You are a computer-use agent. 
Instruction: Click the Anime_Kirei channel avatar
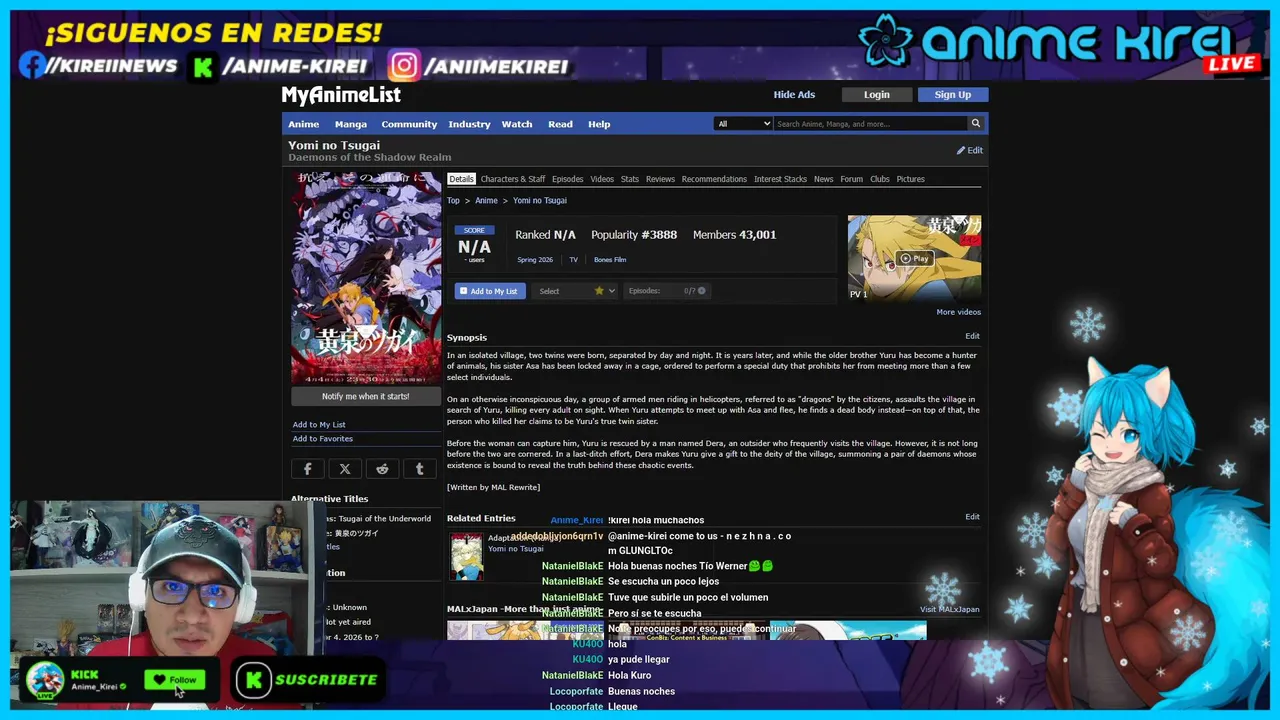(45, 680)
